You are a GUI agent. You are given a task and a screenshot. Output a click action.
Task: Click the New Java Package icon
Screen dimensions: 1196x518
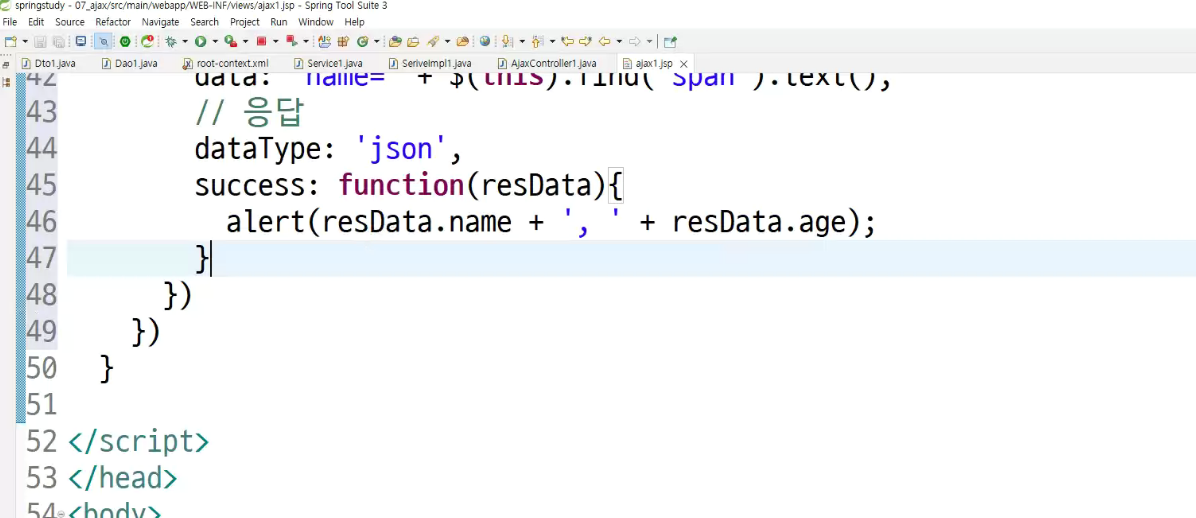click(x=343, y=41)
